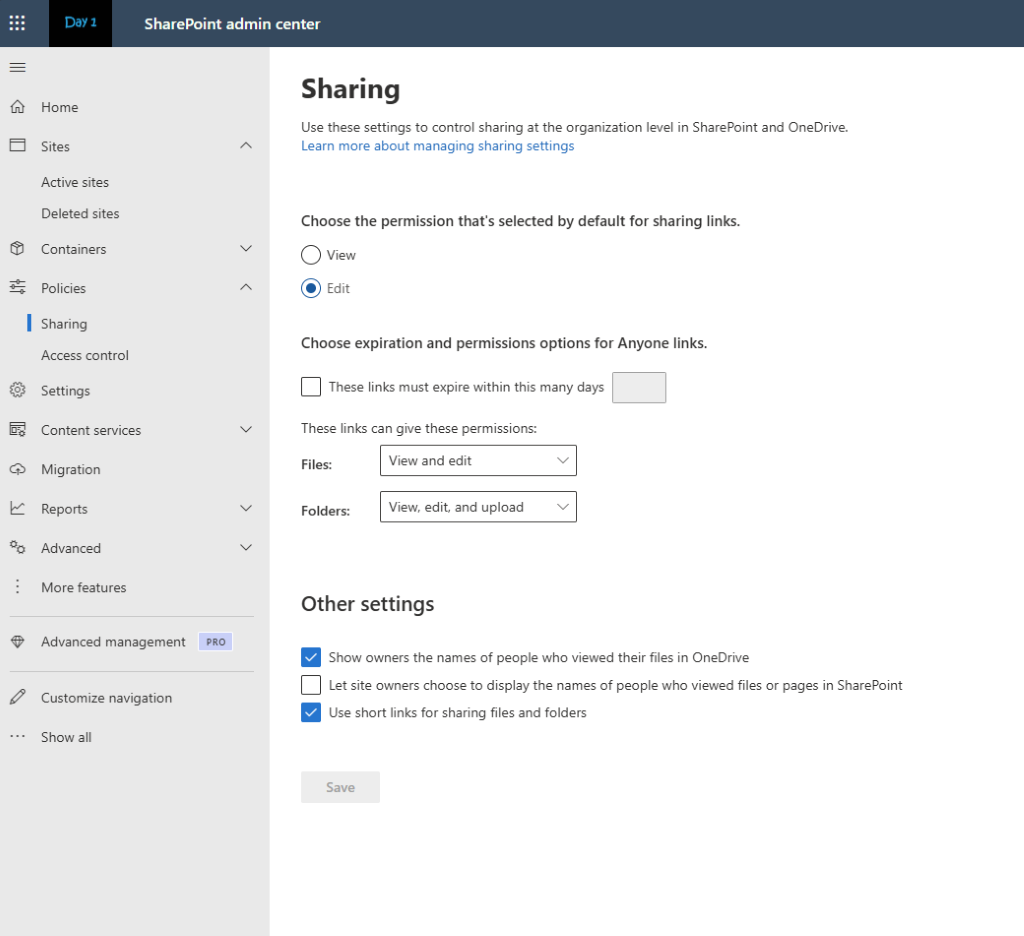This screenshot has width=1024, height=936.
Task: Collapse the navigation hamburger menu
Action: pyautogui.click(x=17, y=67)
